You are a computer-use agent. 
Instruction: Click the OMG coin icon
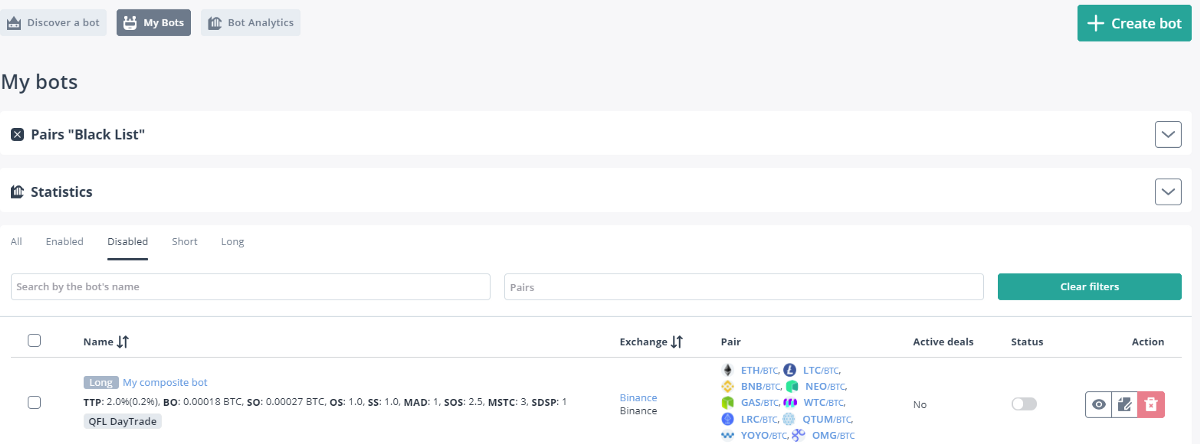click(x=799, y=435)
